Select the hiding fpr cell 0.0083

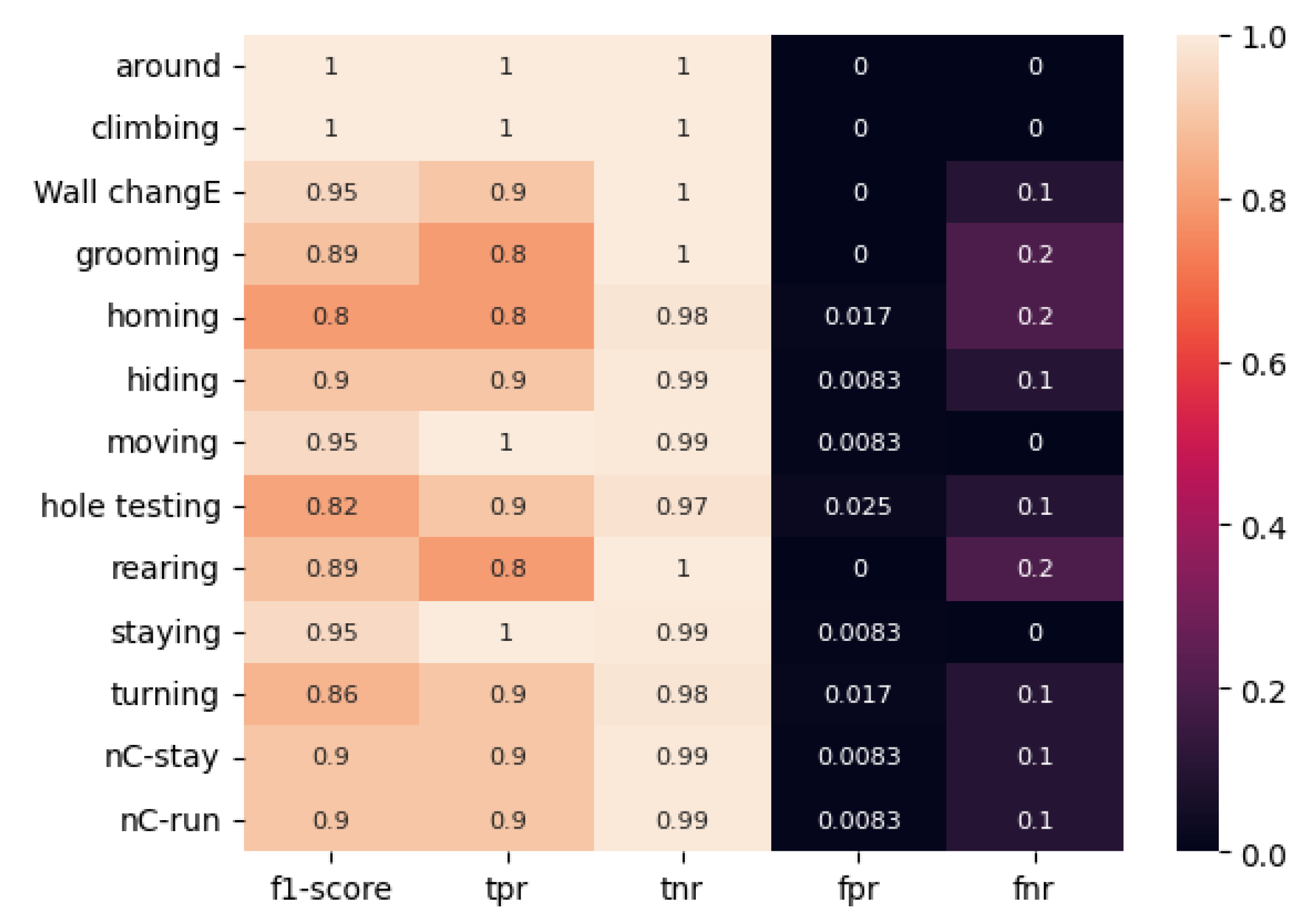click(858, 380)
